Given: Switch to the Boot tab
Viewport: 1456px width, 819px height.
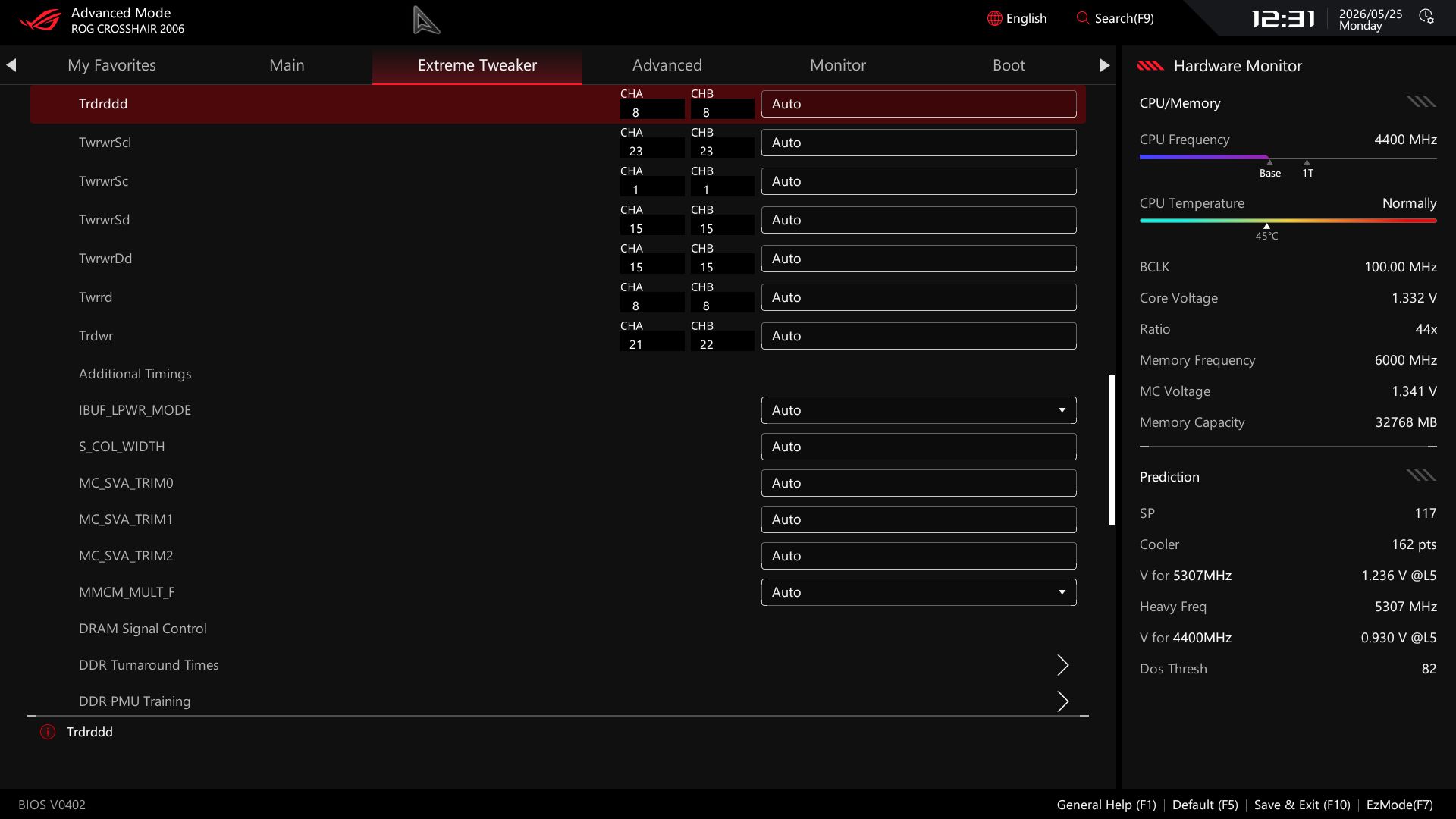Looking at the screenshot, I should click(1009, 65).
